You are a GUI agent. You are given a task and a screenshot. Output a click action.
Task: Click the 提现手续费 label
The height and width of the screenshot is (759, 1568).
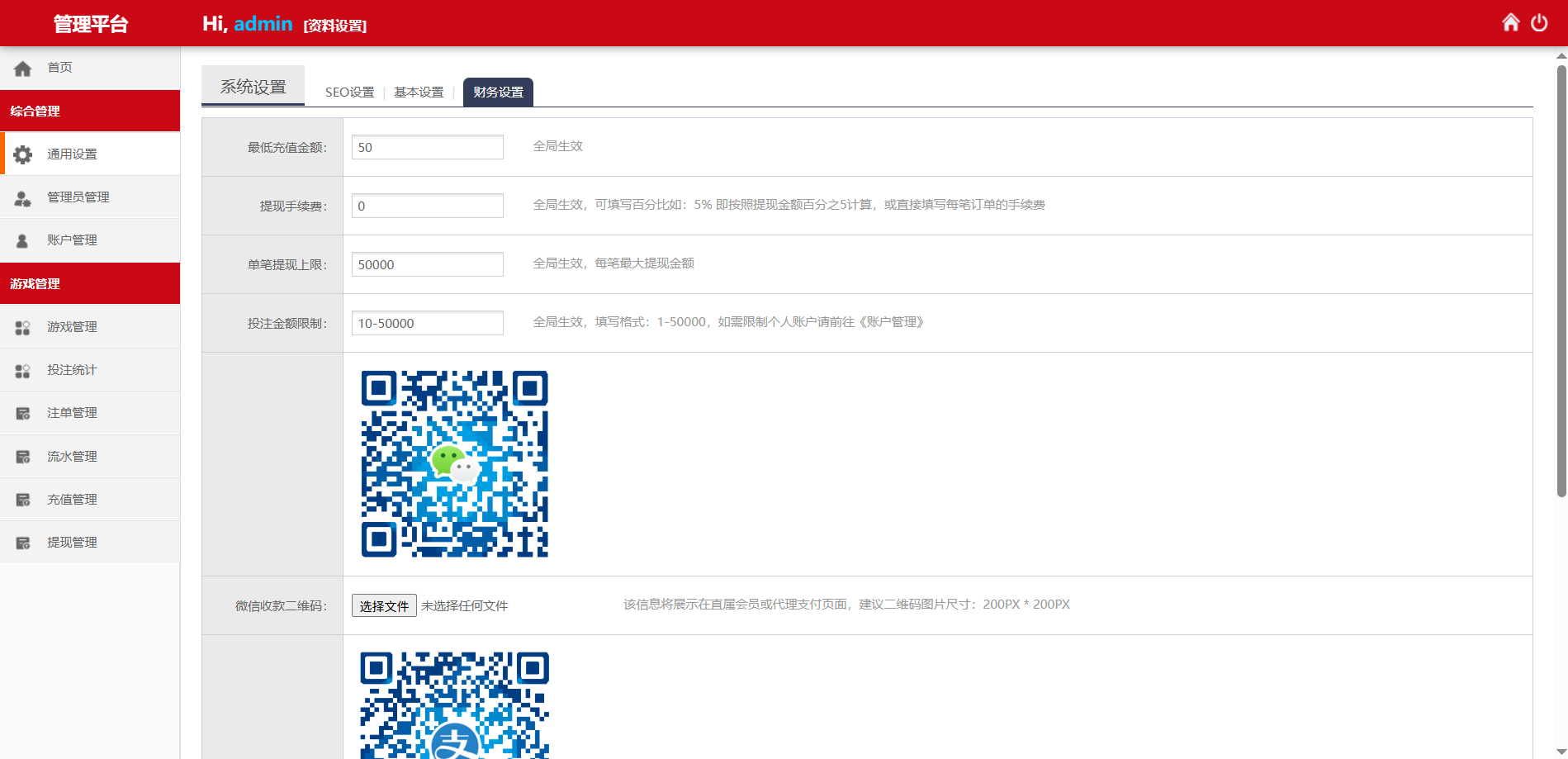(293, 206)
